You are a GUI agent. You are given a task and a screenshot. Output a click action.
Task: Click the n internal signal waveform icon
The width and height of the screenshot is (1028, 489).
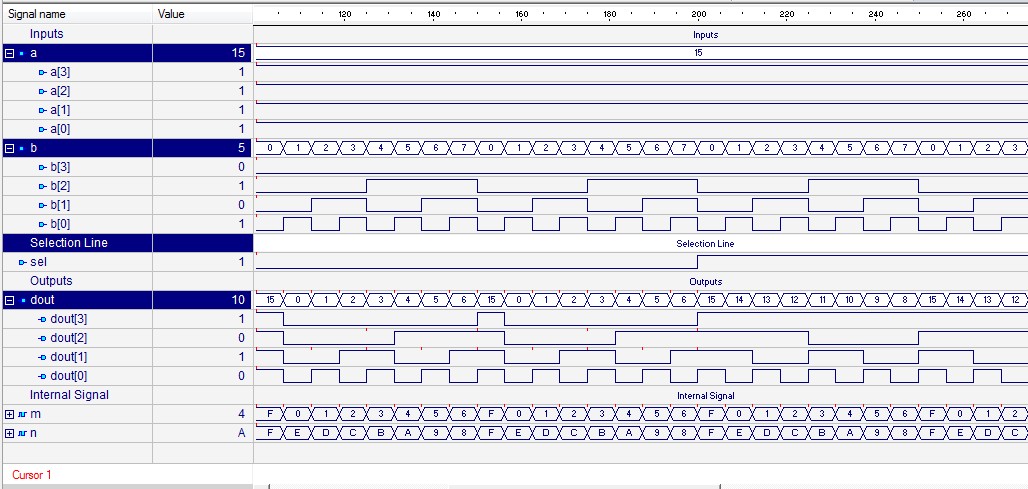tap(22, 433)
